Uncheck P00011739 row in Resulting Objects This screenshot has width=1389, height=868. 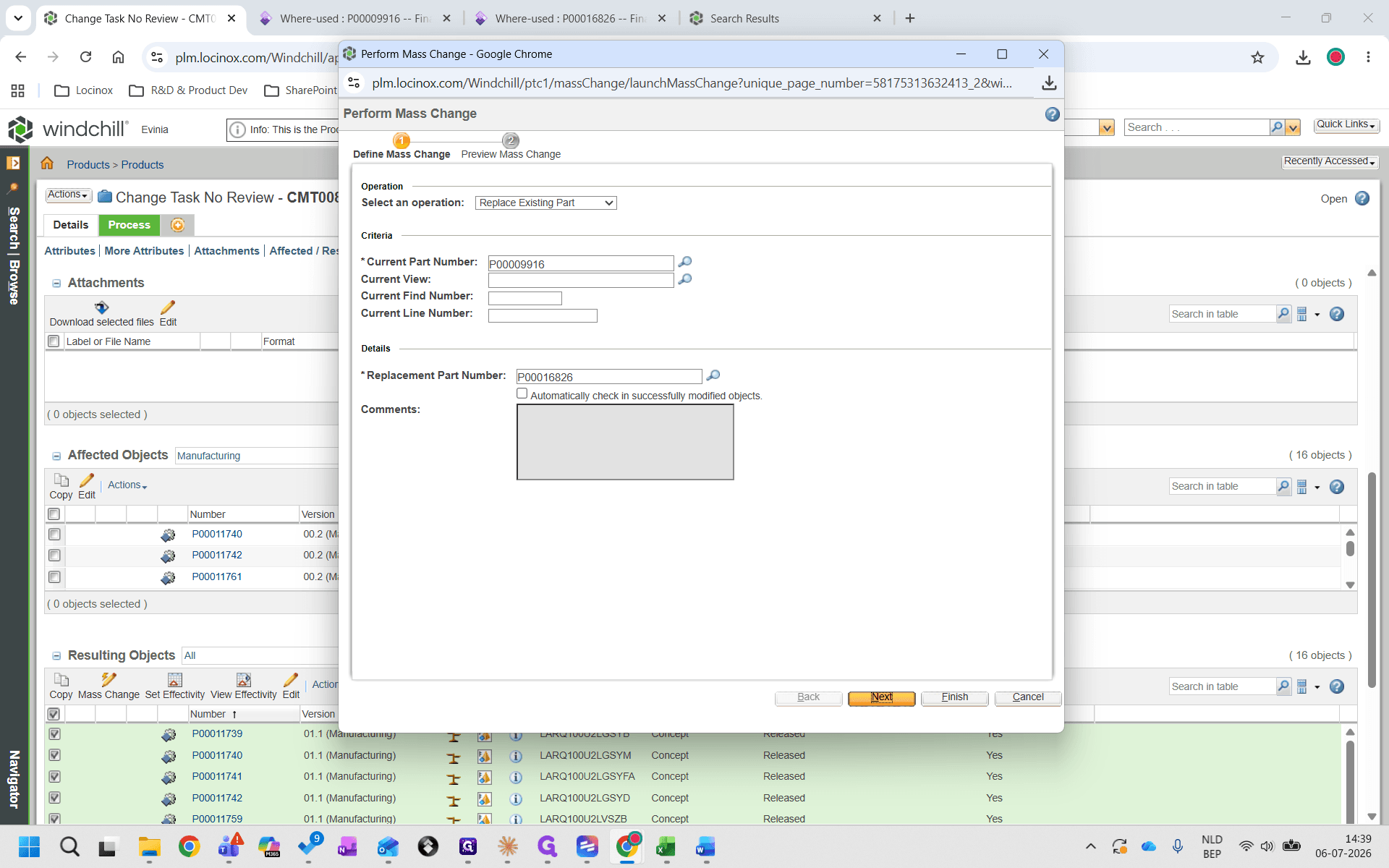pos(54,733)
